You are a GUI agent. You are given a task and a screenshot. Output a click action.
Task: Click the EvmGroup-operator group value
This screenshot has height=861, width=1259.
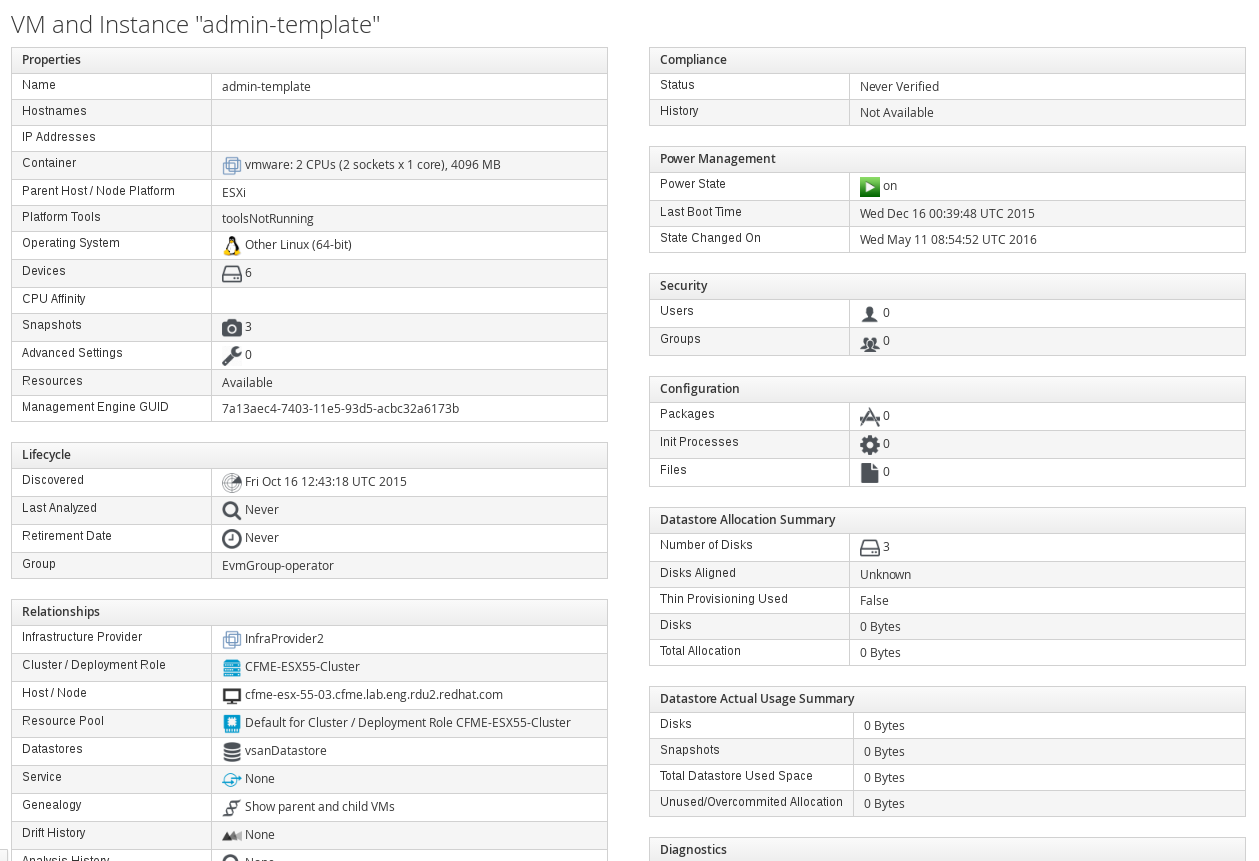click(278, 566)
